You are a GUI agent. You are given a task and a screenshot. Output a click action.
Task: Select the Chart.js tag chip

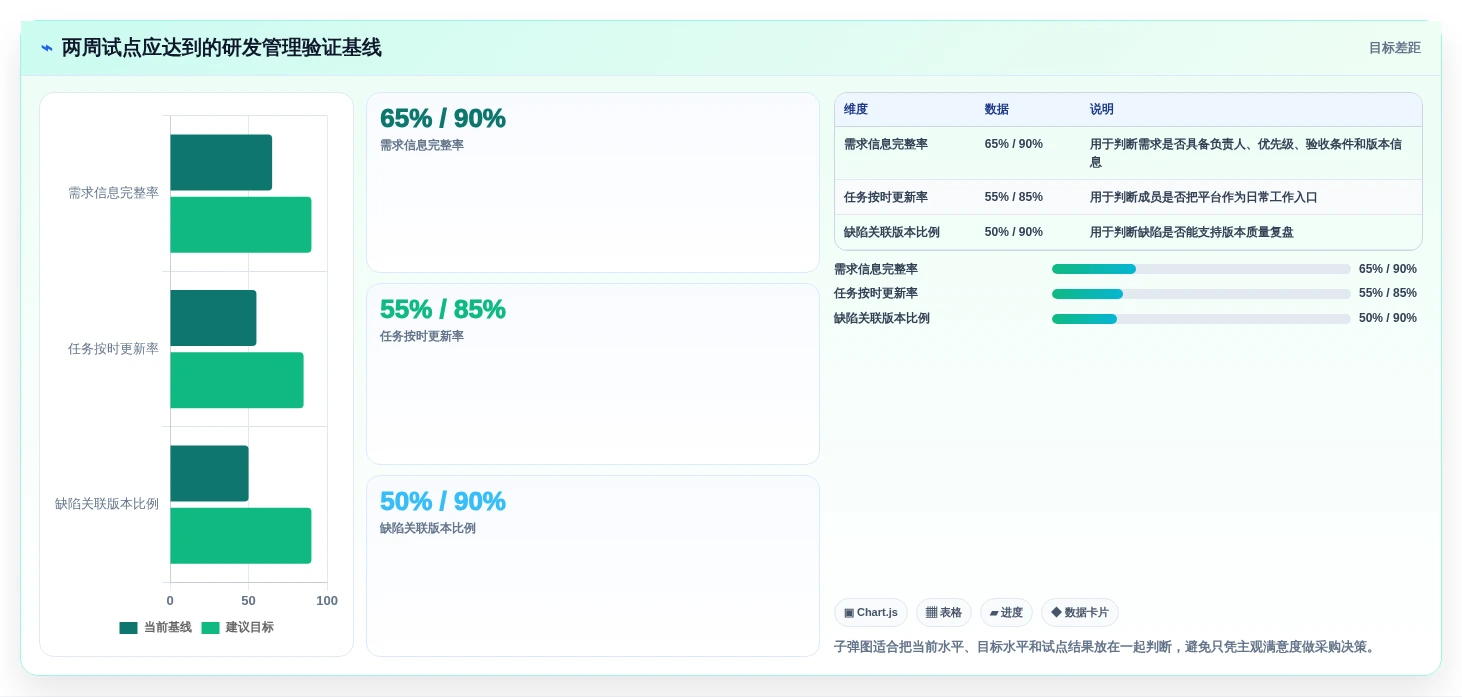pyautogui.click(x=870, y=613)
